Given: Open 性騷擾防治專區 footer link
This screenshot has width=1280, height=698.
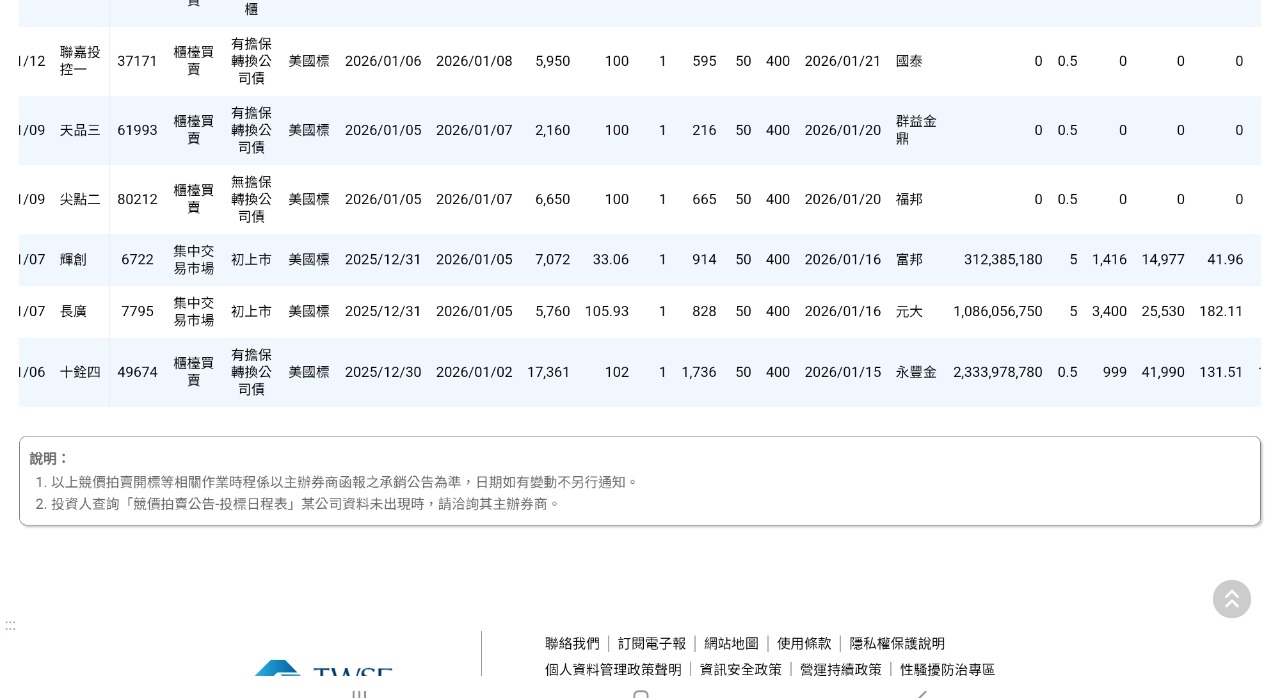Looking at the screenshot, I should tap(948, 670).
